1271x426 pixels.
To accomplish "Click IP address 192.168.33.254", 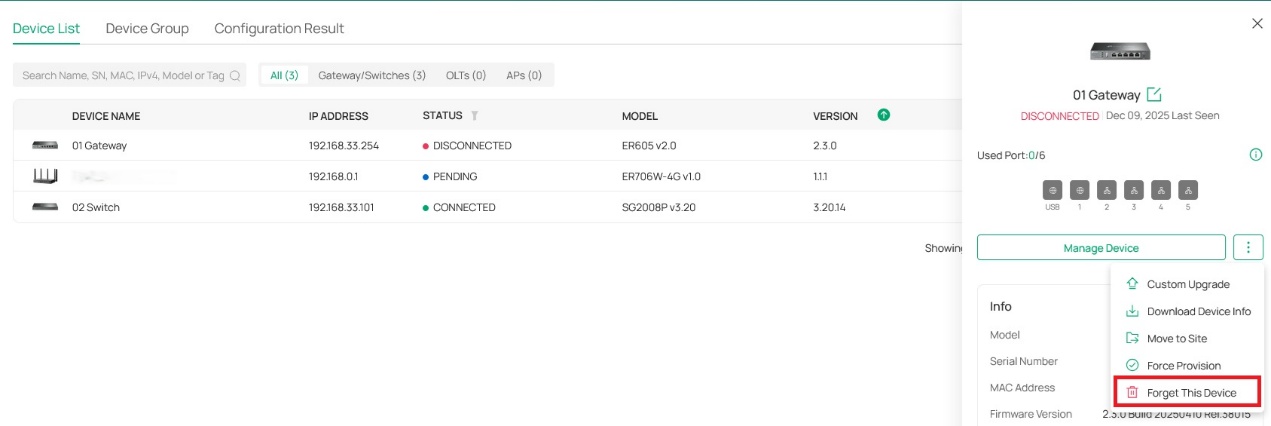I will 344,145.
